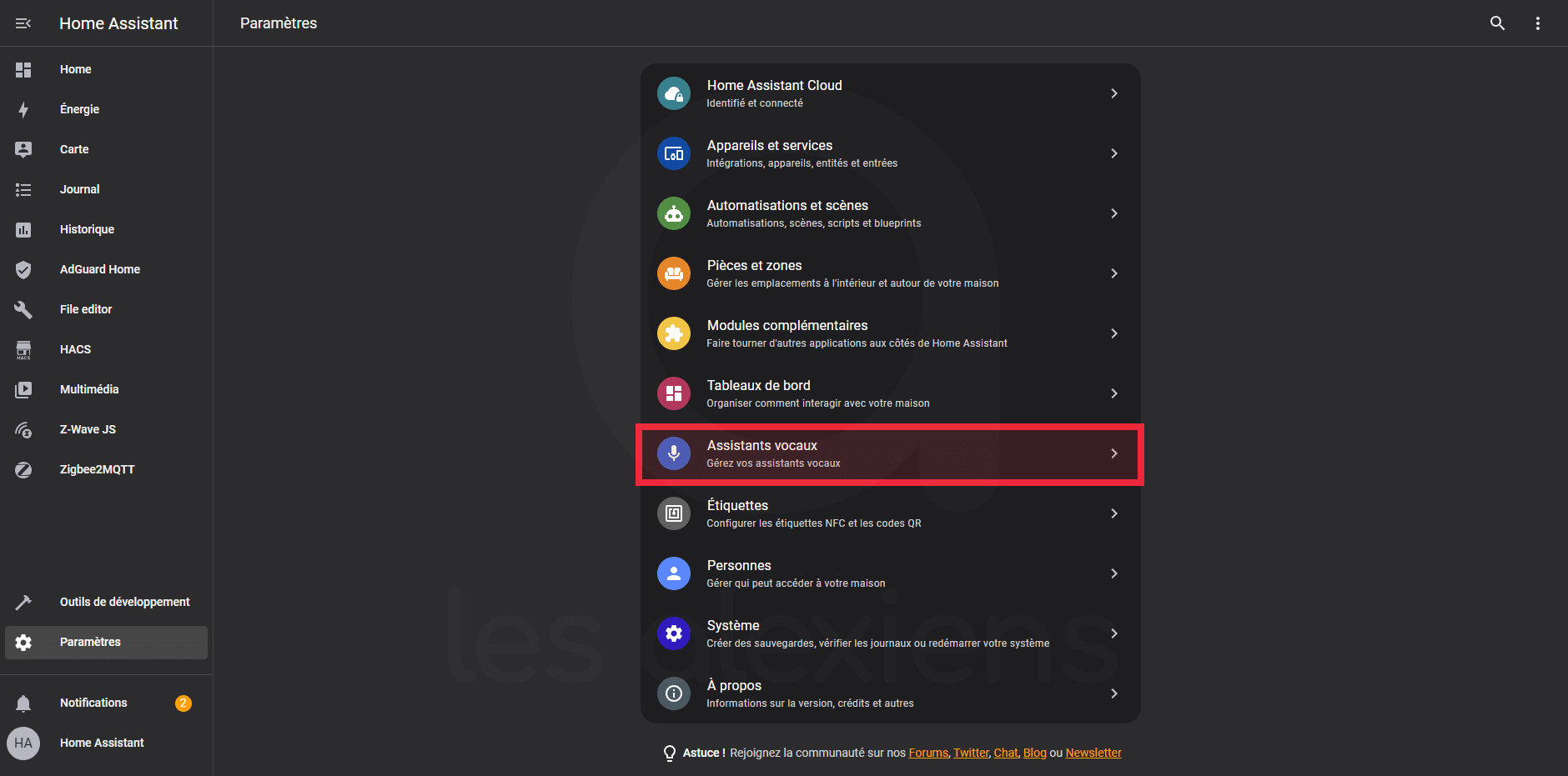Open À propos chevron arrow
The width and height of the screenshot is (1568, 776).
click(x=1114, y=693)
